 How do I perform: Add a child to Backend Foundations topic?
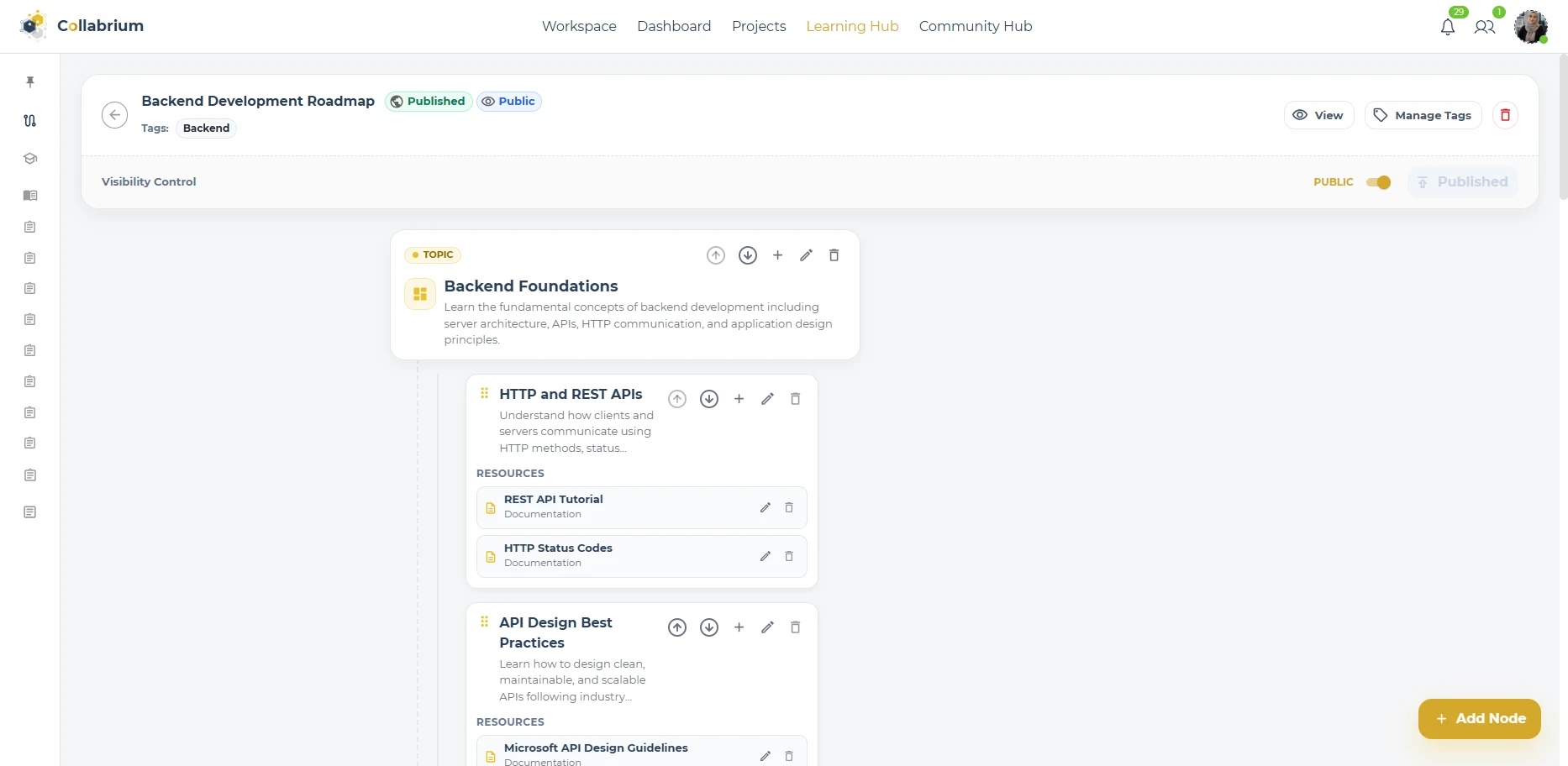tap(778, 255)
